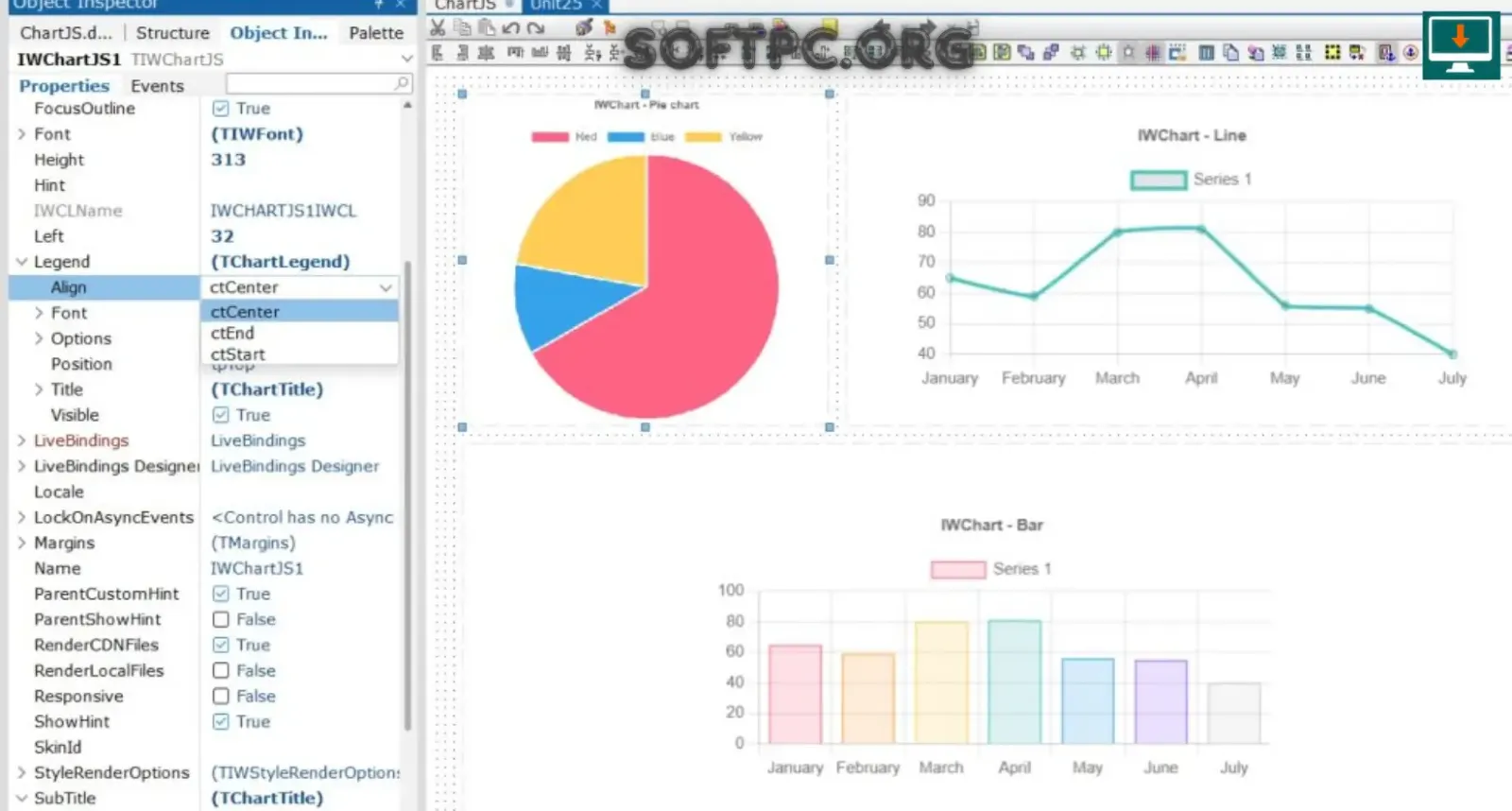This screenshot has height=811, width=1512.
Task: Collapse the Legend property node
Action: (x=22, y=262)
